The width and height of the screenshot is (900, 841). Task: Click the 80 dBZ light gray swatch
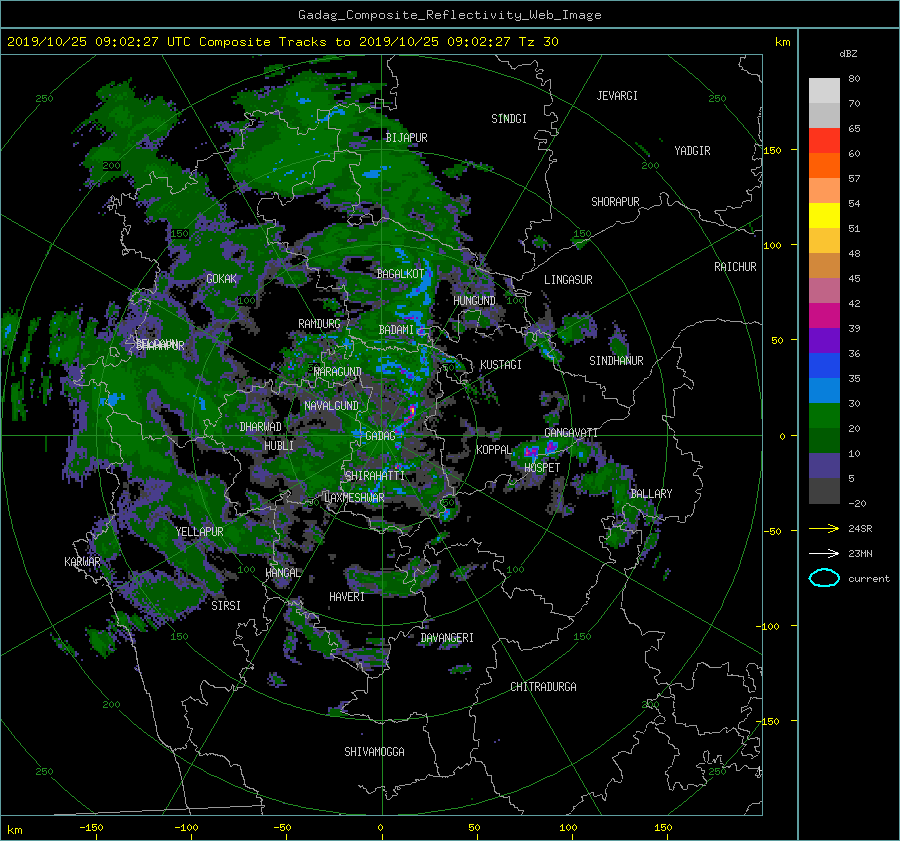[824, 90]
